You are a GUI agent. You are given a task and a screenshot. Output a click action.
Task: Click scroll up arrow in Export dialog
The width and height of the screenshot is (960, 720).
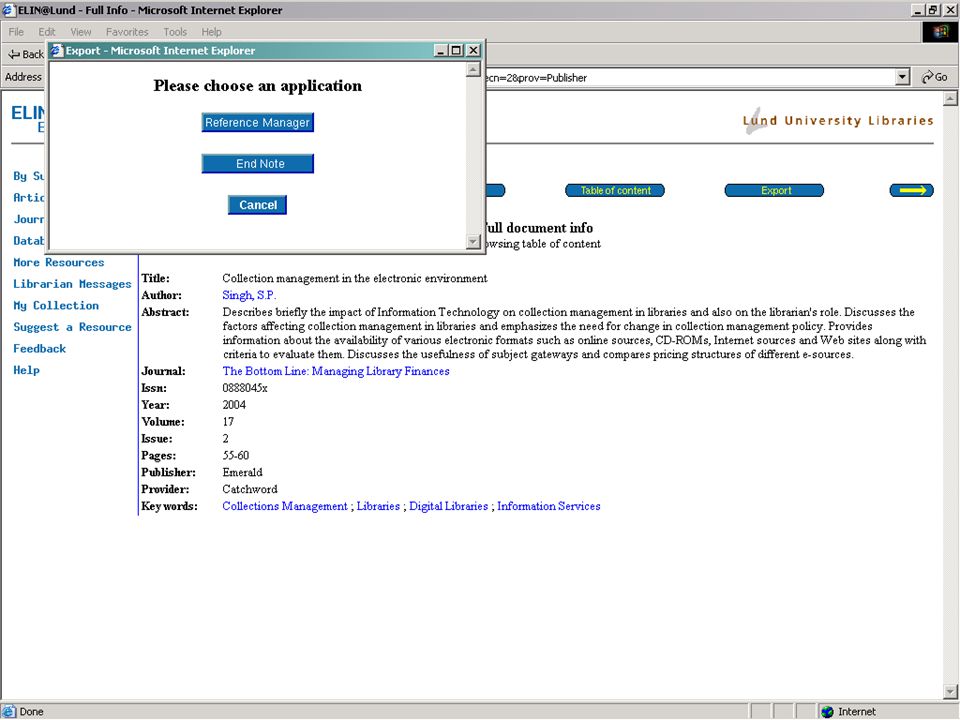[473, 70]
